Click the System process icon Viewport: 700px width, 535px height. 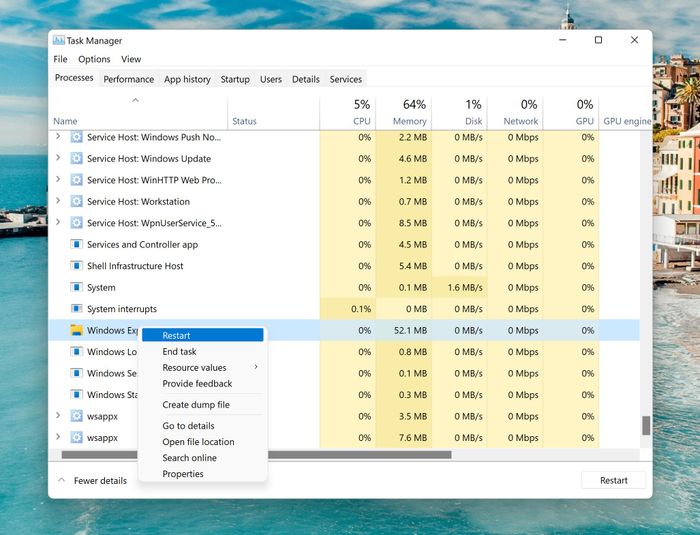tap(77, 287)
